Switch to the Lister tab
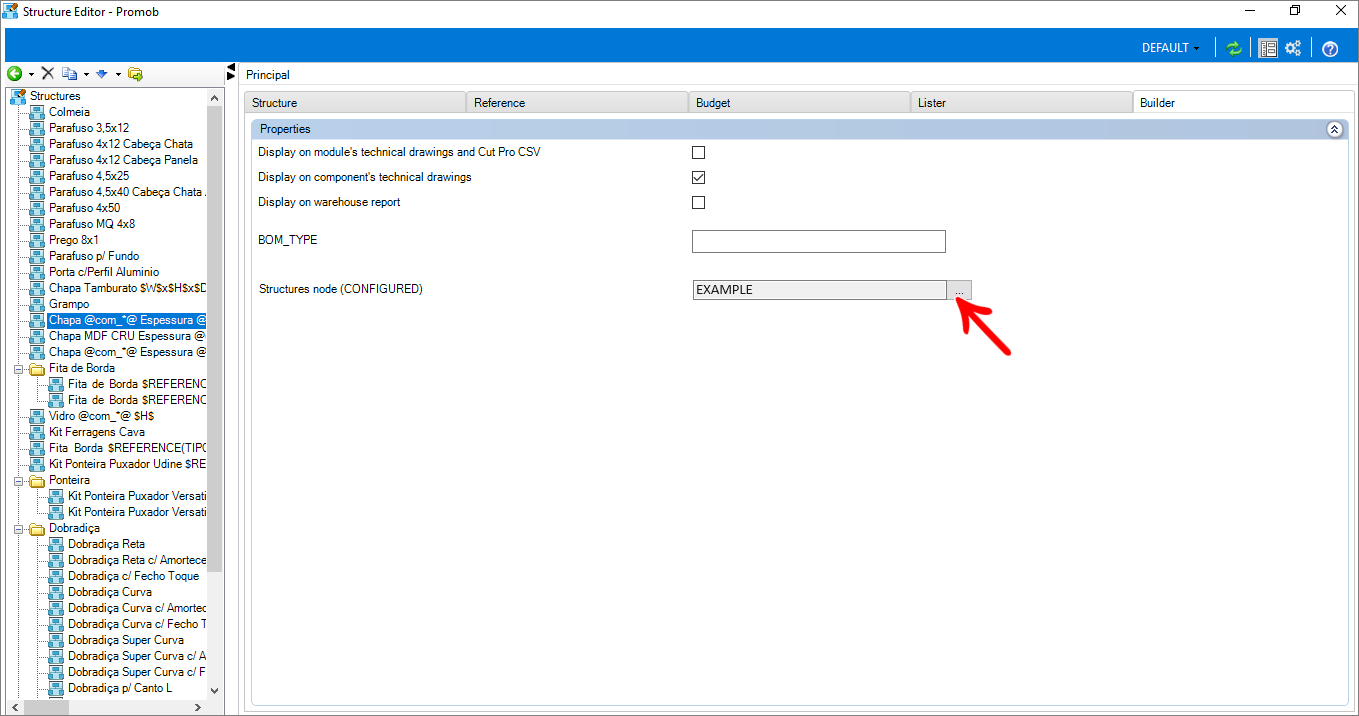 [1021, 102]
